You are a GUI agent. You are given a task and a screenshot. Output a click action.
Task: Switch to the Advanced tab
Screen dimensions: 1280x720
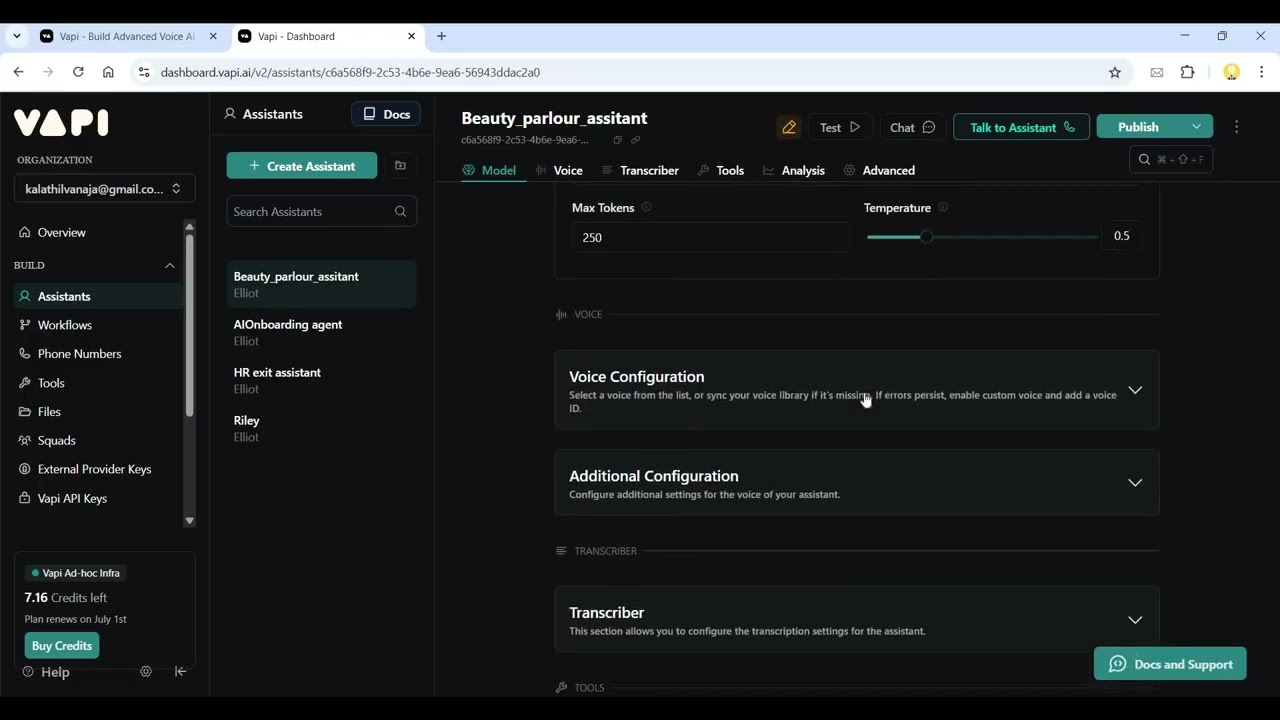[x=879, y=170]
